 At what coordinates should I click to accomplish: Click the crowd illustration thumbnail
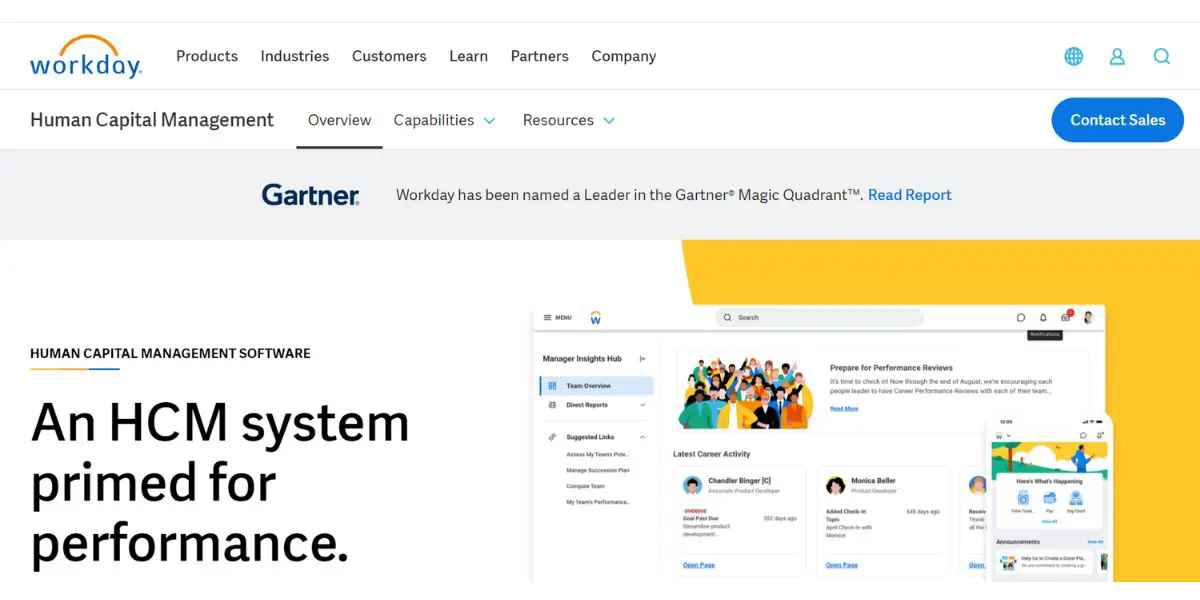(x=746, y=393)
